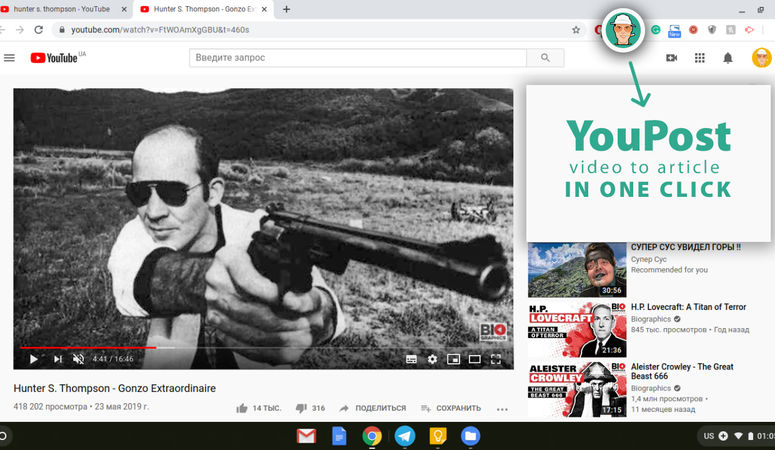Open the gray shield extension icon
This screenshot has height=450, width=775.
tap(712, 30)
